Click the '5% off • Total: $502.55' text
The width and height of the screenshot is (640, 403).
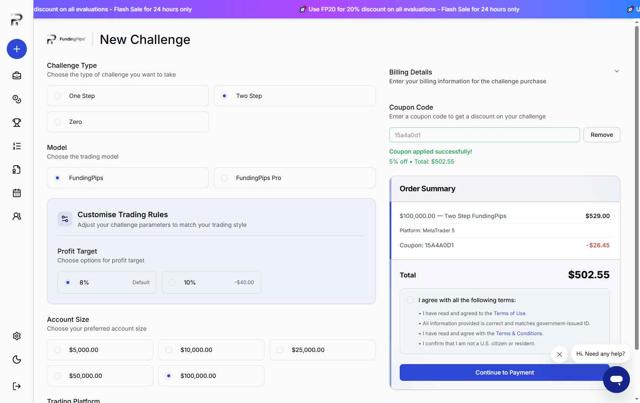click(422, 162)
